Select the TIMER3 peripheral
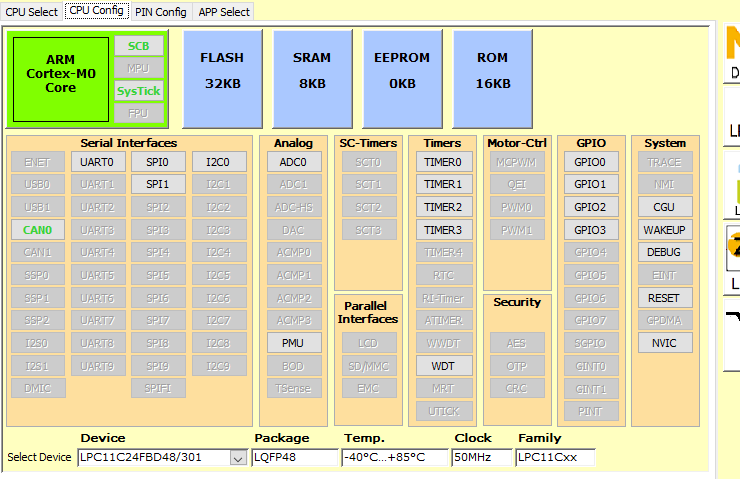 click(x=444, y=230)
